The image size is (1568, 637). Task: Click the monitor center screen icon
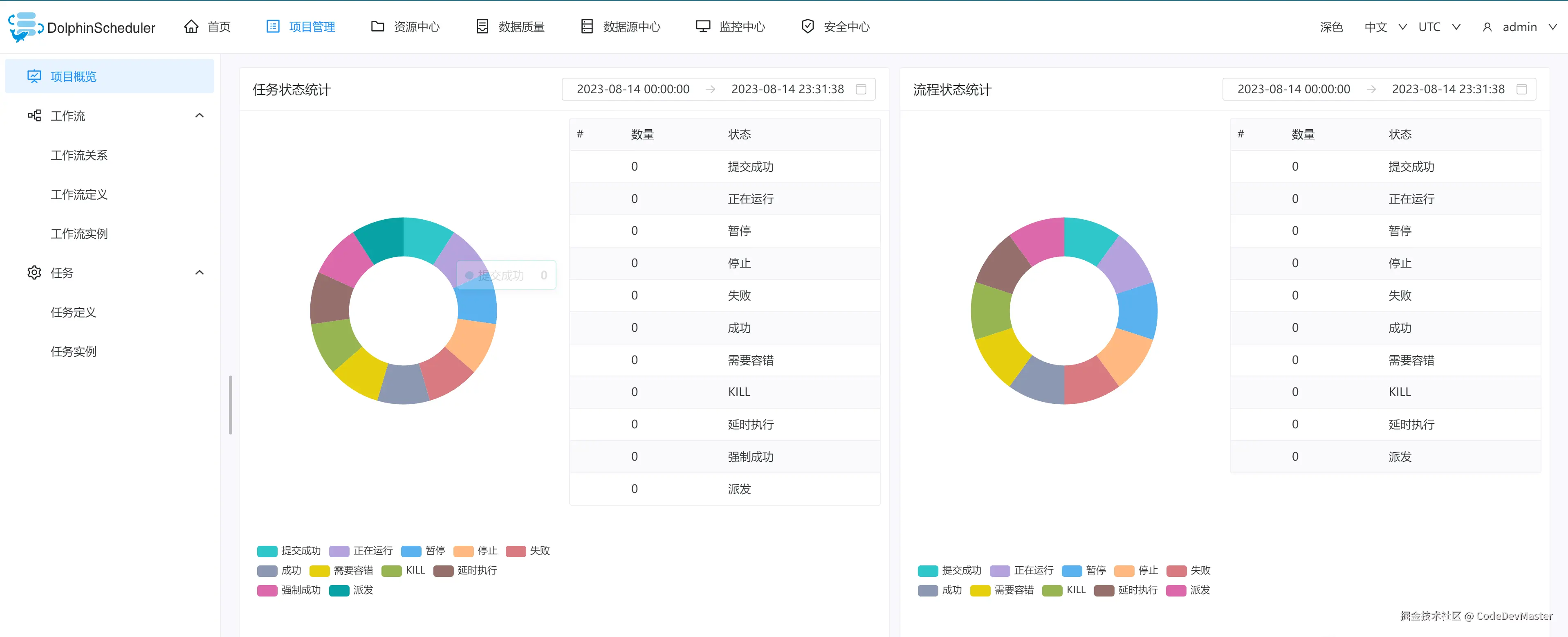click(703, 27)
